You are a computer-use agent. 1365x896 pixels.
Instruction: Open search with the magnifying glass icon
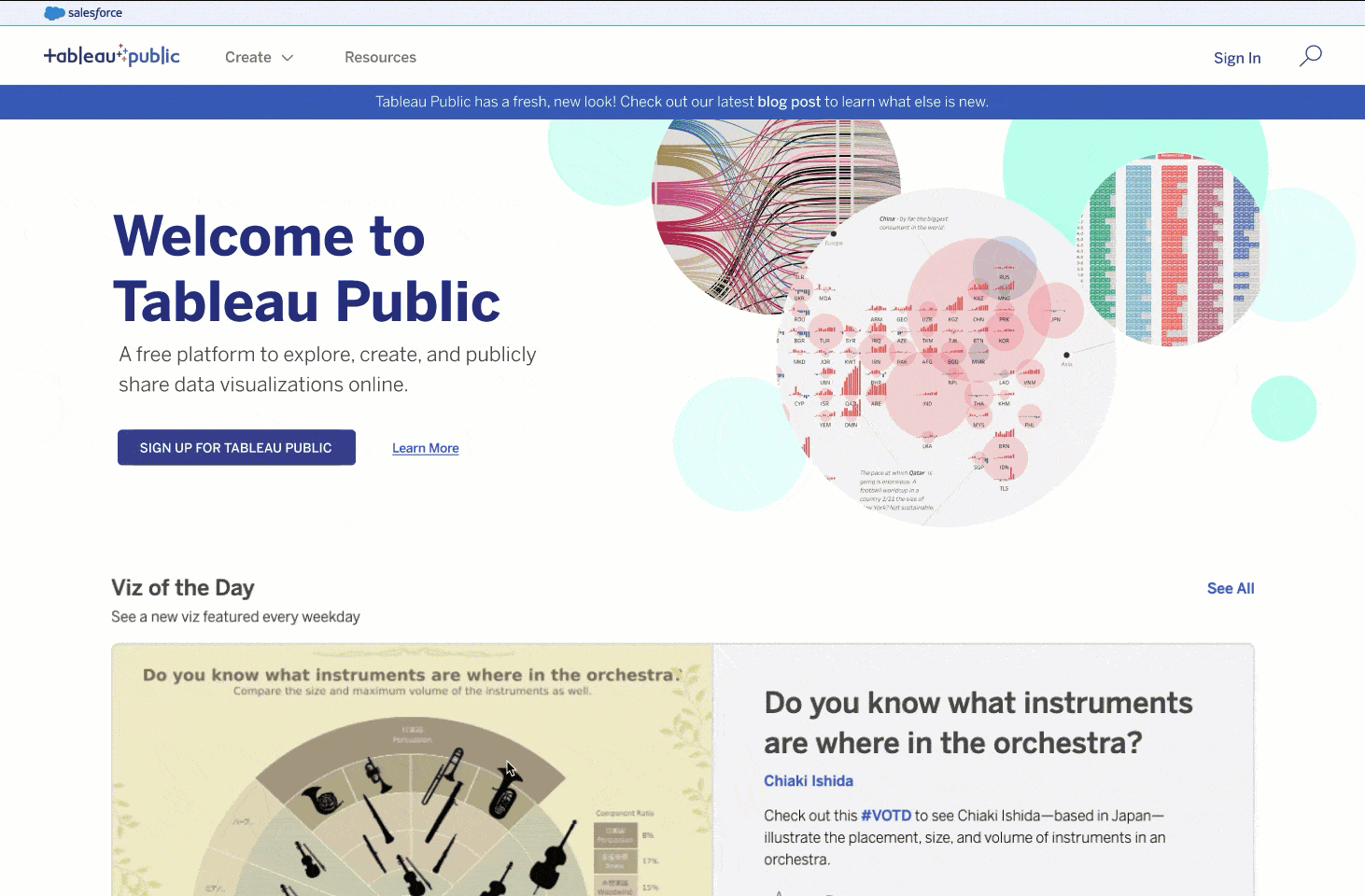(1310, 56)
